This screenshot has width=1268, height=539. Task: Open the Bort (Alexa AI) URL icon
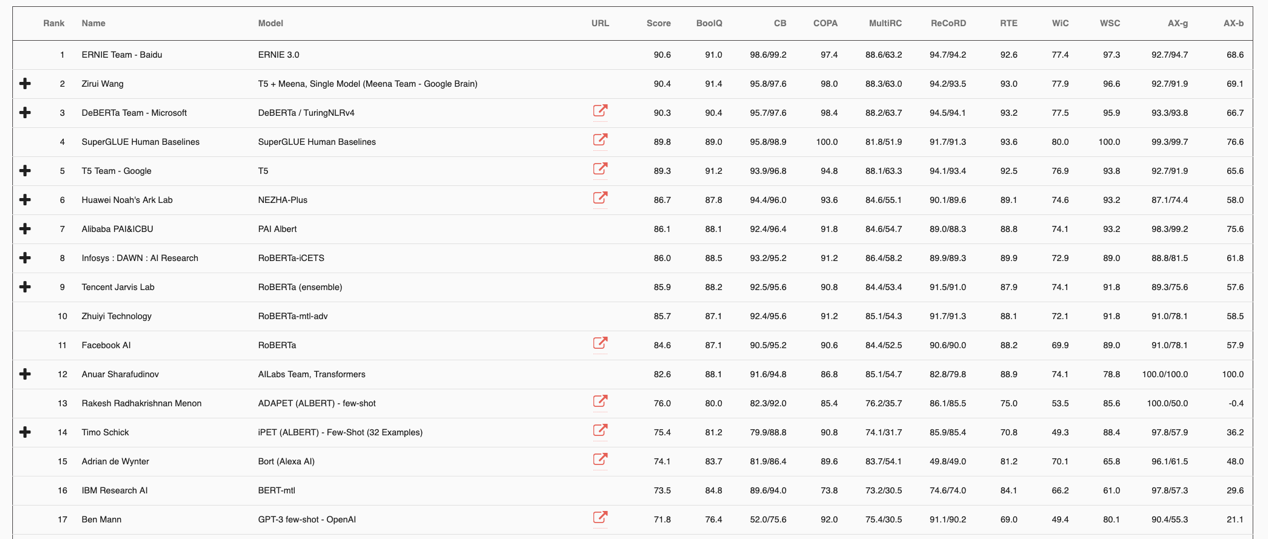tap(600, 459)
